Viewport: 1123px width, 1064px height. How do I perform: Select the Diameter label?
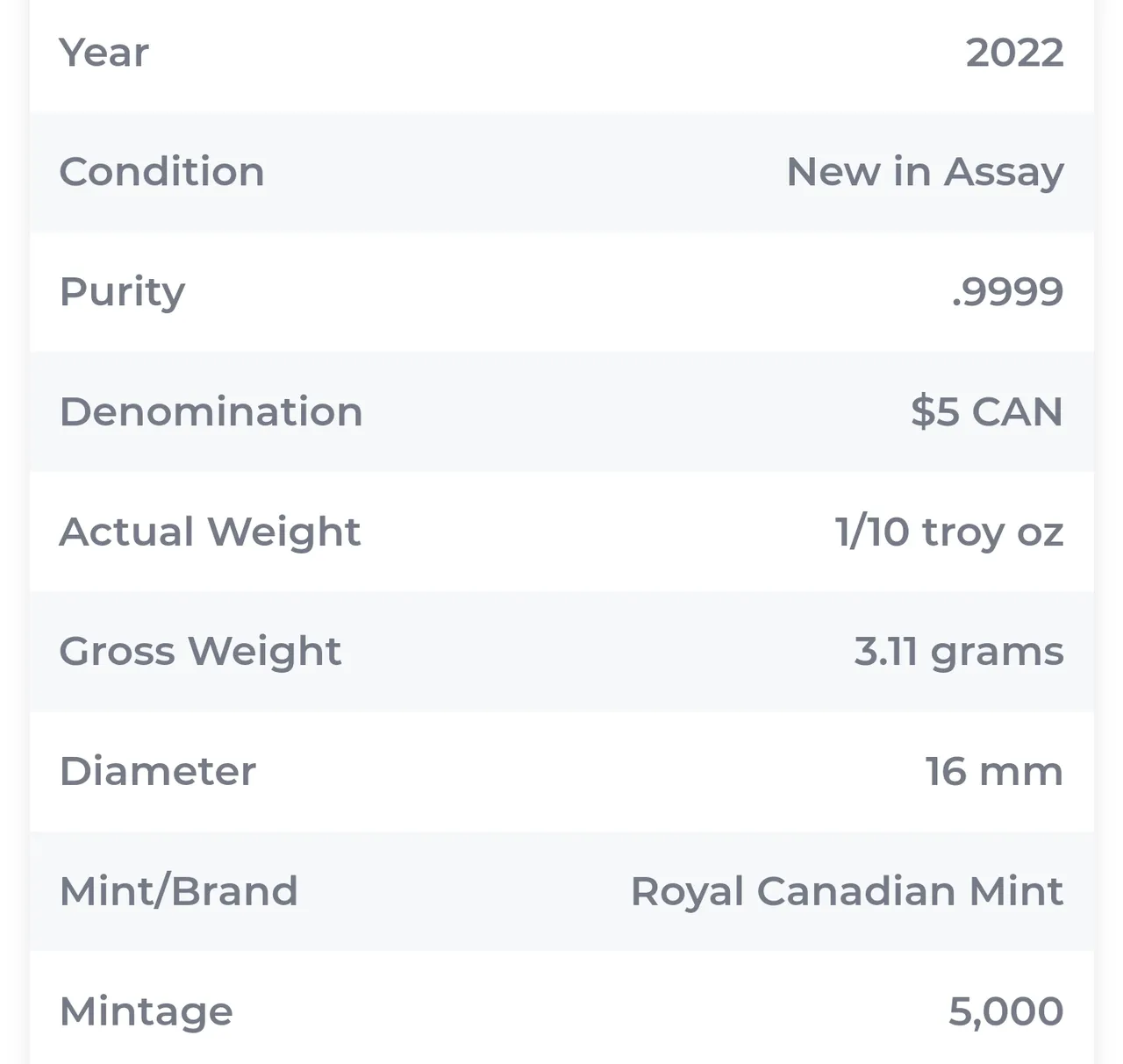(x=157, y=772)
